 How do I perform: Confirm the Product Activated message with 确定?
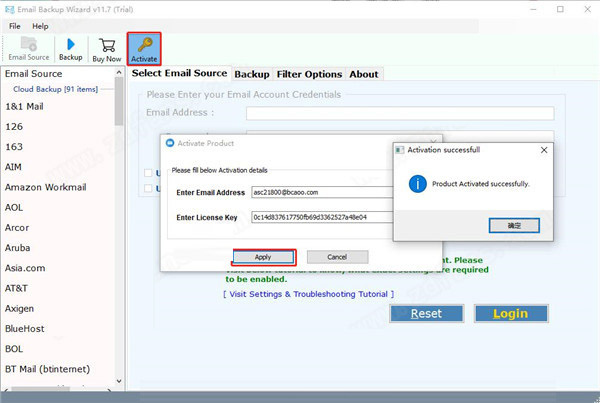(x=514, y=226)
